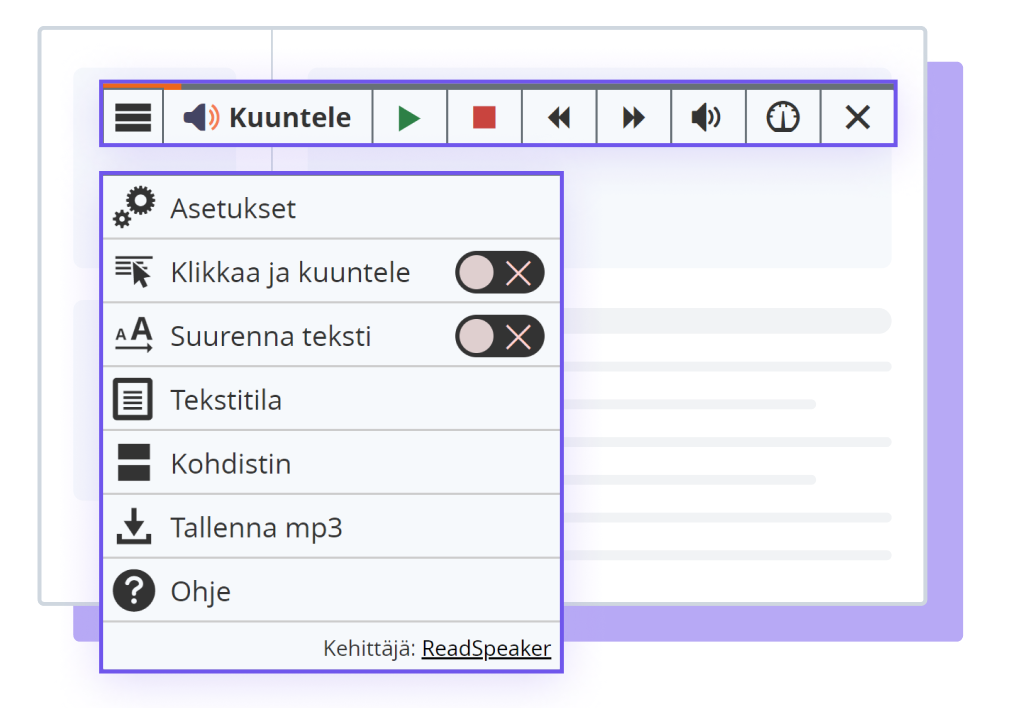Screen dimensions: 1020x708
Task: Click the rewind (skip back) icon
Action: pyautogui.click(x=559, y=117)
